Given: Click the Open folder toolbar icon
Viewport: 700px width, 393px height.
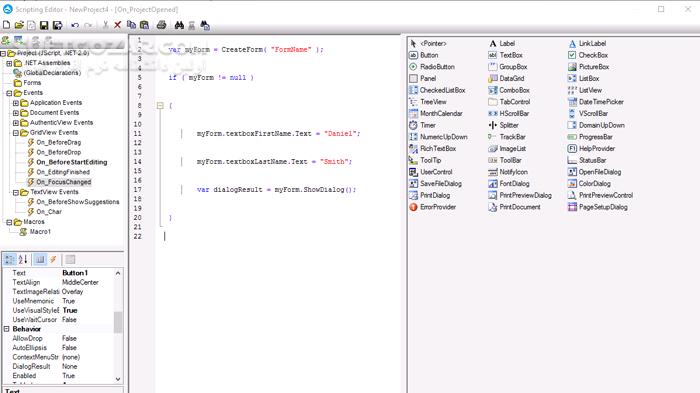Looking at the screenshot, I should (19, 25).
